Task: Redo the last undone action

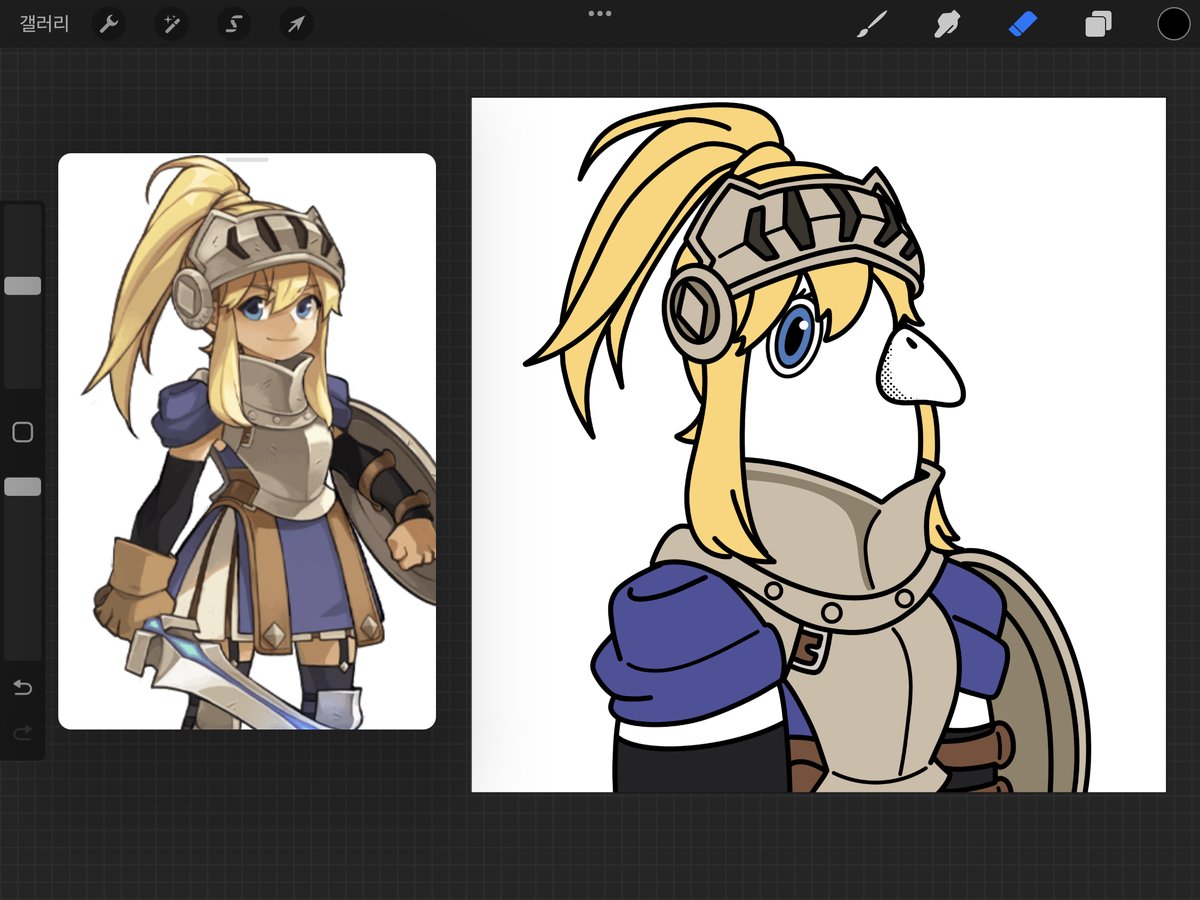Action: [22, 733]
